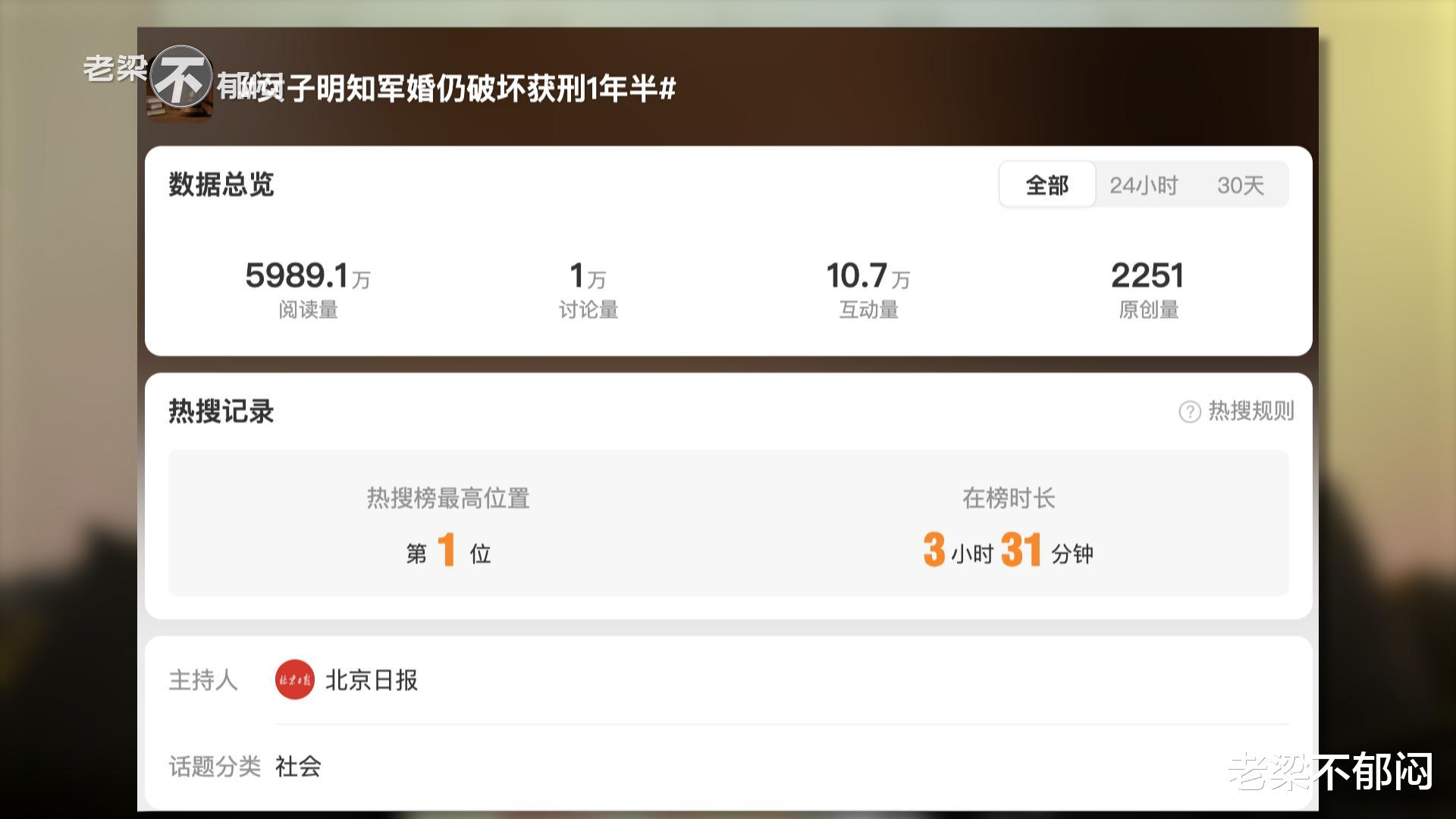Select the 全部 time range tab
This screenshot has width=1456, height=819.
coord(1047,184)
